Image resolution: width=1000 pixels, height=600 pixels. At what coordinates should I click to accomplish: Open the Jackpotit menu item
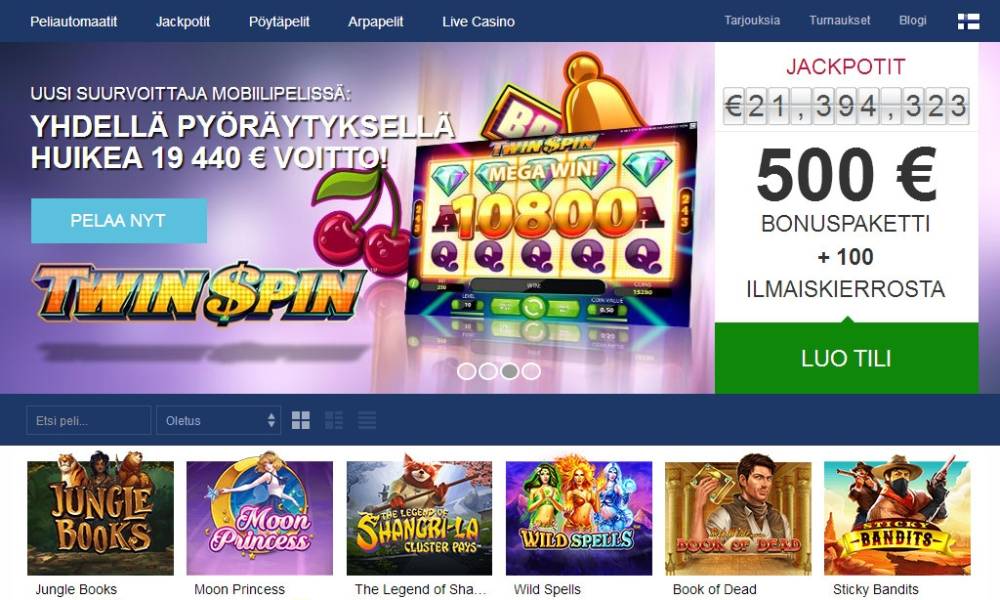point(182,22)
